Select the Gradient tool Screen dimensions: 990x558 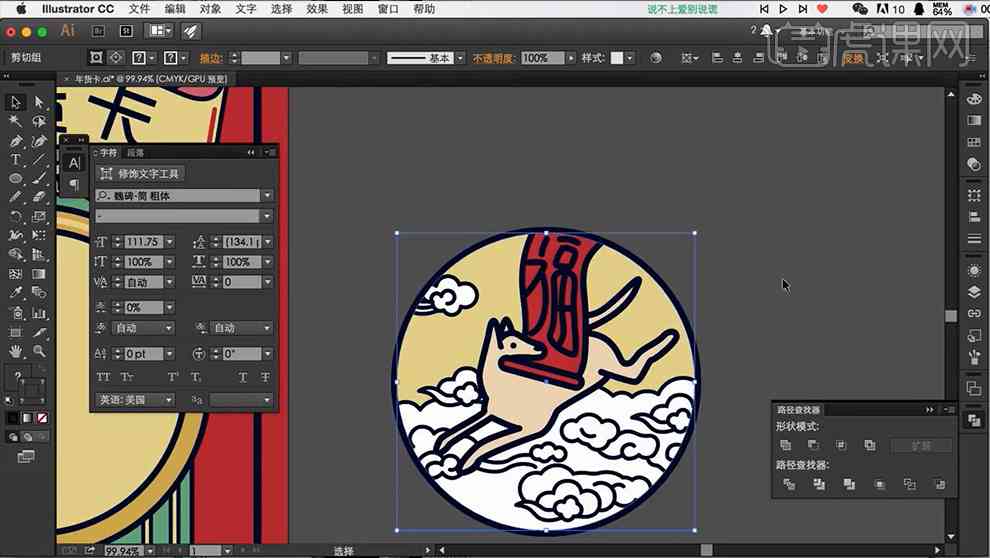39,274
